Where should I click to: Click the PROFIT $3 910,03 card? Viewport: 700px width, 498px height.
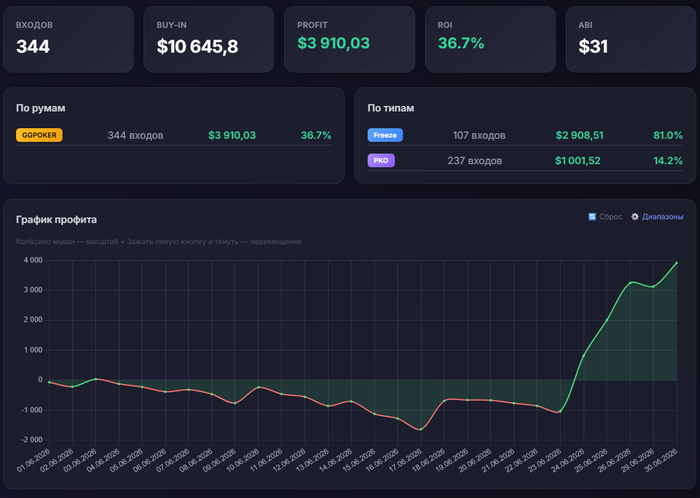[350, 39]
